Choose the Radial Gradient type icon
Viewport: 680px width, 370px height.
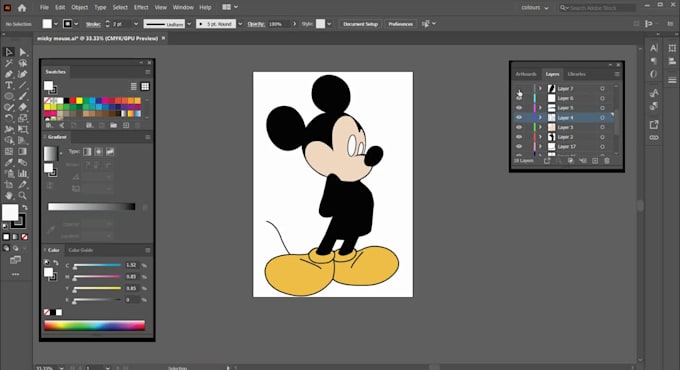[98, 151]
